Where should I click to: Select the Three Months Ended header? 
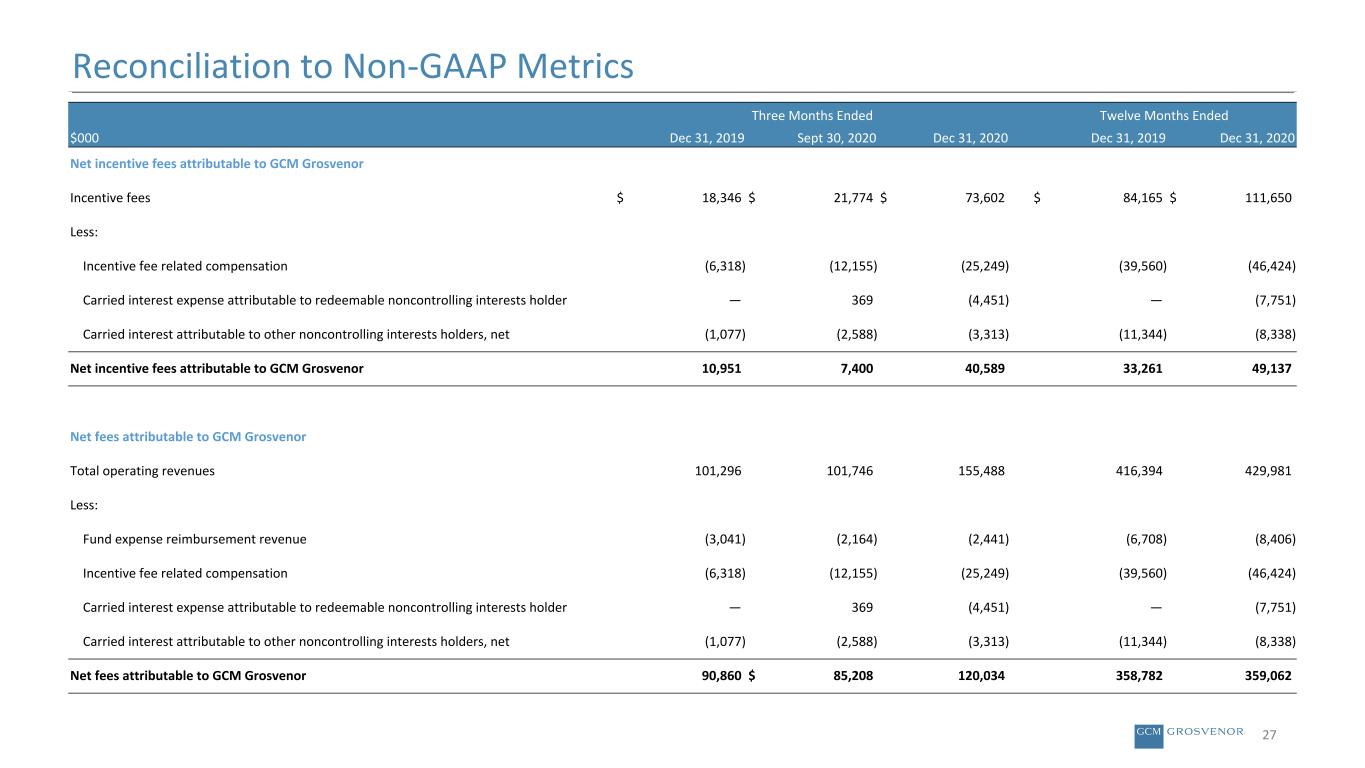(812, 115)
